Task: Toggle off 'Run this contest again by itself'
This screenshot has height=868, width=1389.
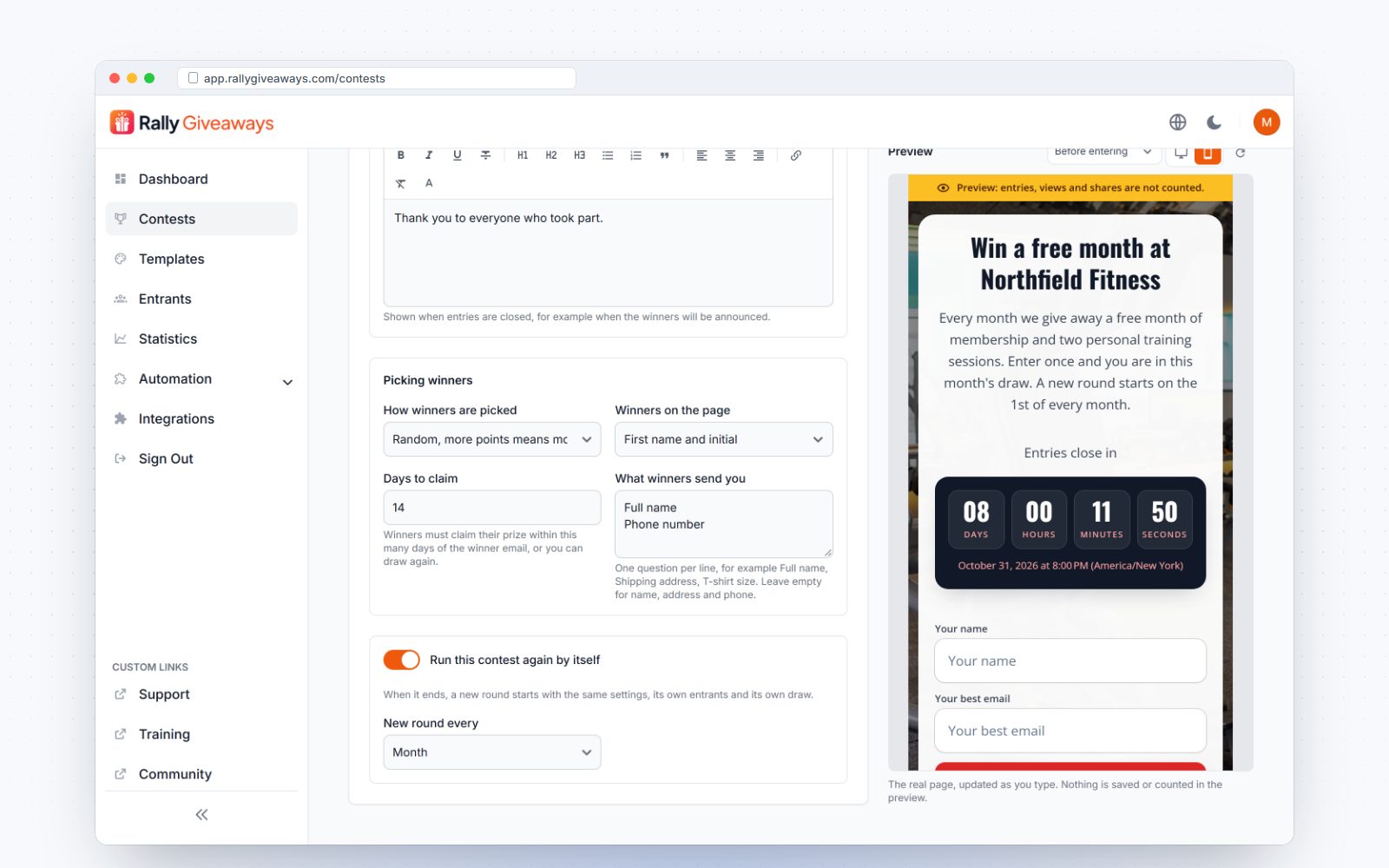Action: coord(402,660)
